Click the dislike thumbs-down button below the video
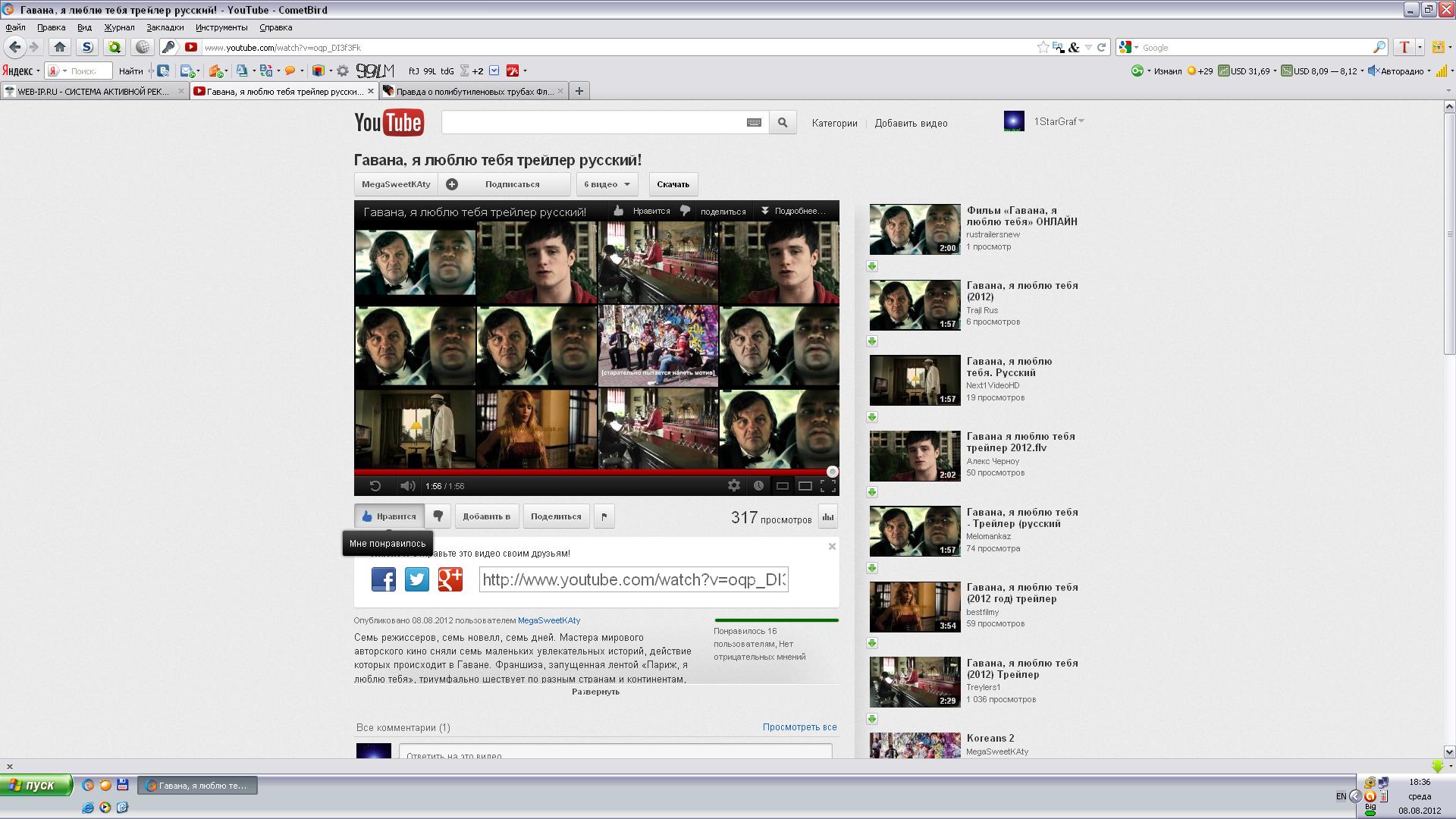This screenshot has height=819, width=1456. (x=438, y=516)
